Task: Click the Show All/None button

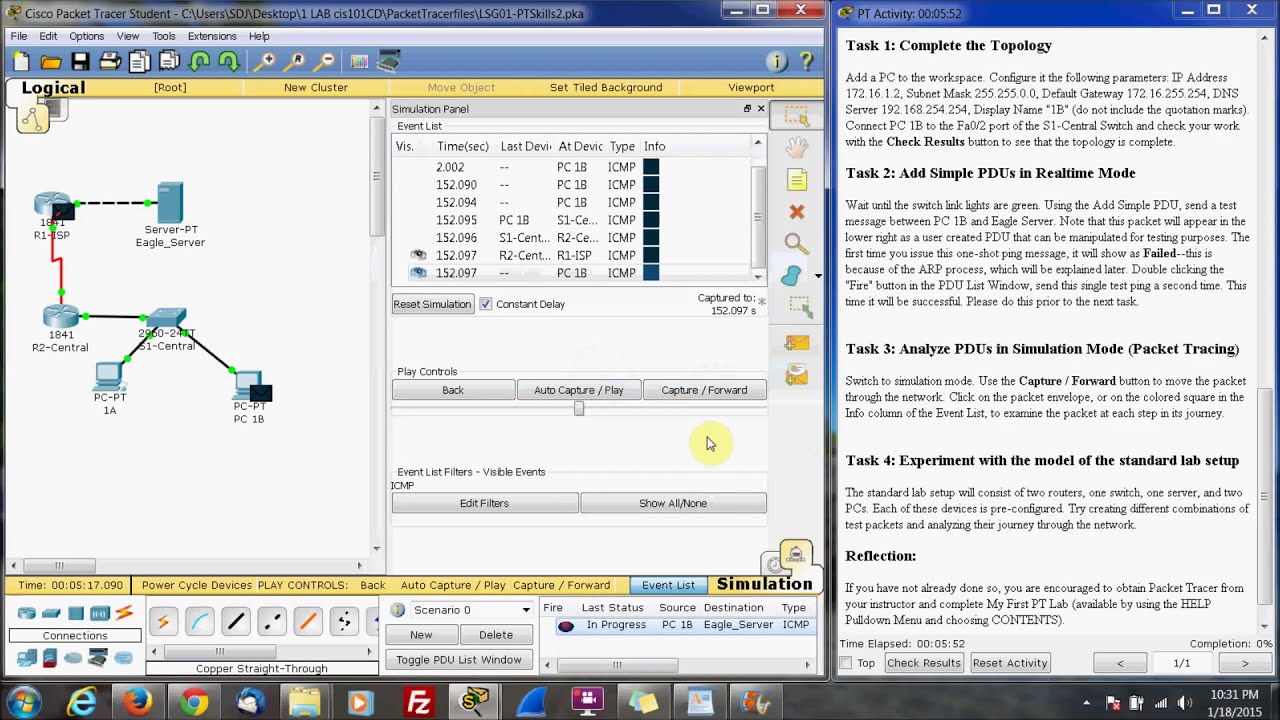Action: 673,503
